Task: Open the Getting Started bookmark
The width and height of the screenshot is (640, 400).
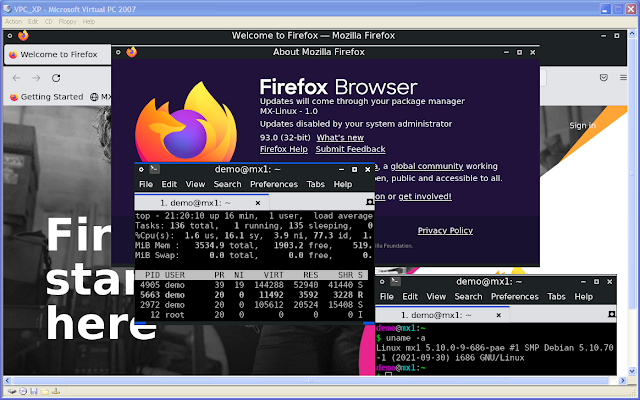Action: [46, 97]
